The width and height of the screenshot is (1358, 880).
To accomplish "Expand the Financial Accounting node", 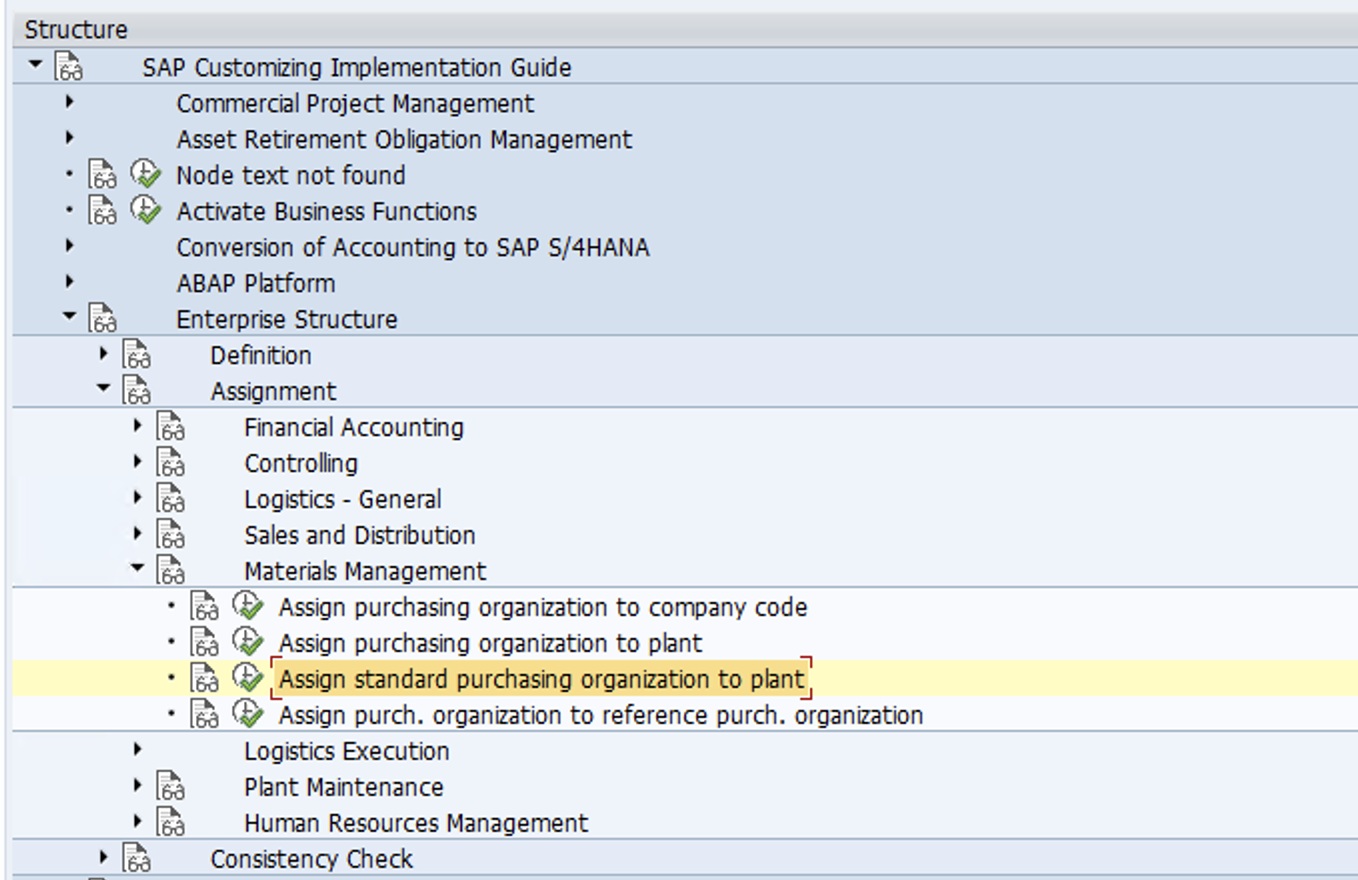I will [138, 425].
